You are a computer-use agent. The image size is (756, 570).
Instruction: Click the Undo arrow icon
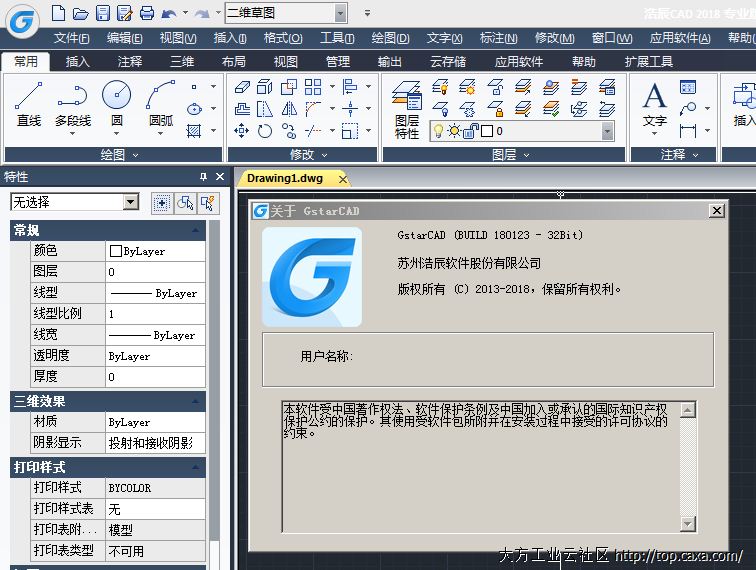pyautogui.click(x=169, y=14)
